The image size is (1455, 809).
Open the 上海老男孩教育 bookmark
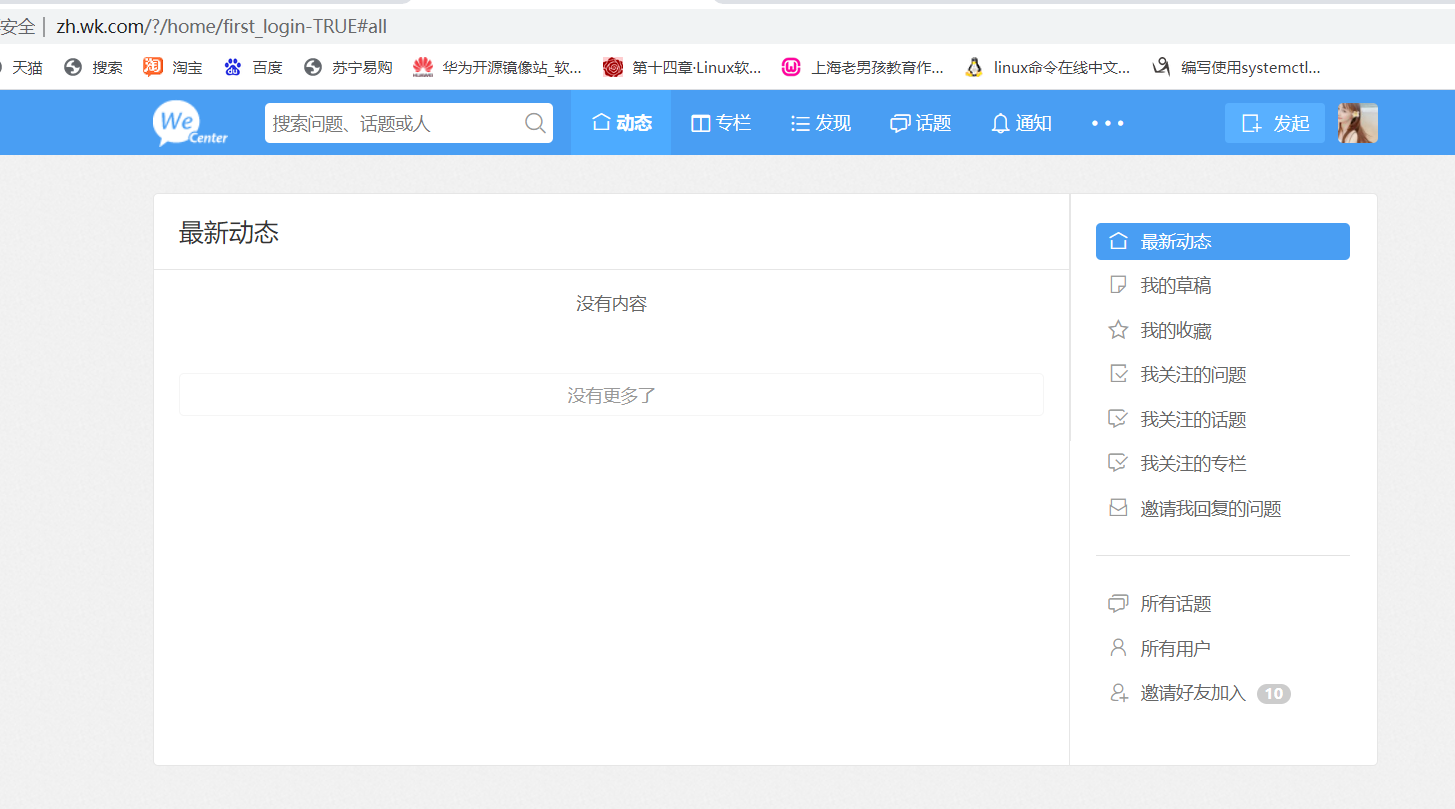pos(862,67)
